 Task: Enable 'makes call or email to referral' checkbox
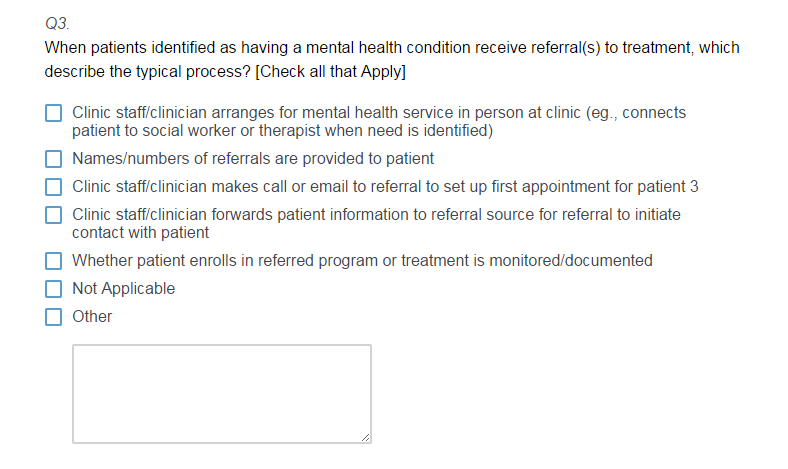54,187
